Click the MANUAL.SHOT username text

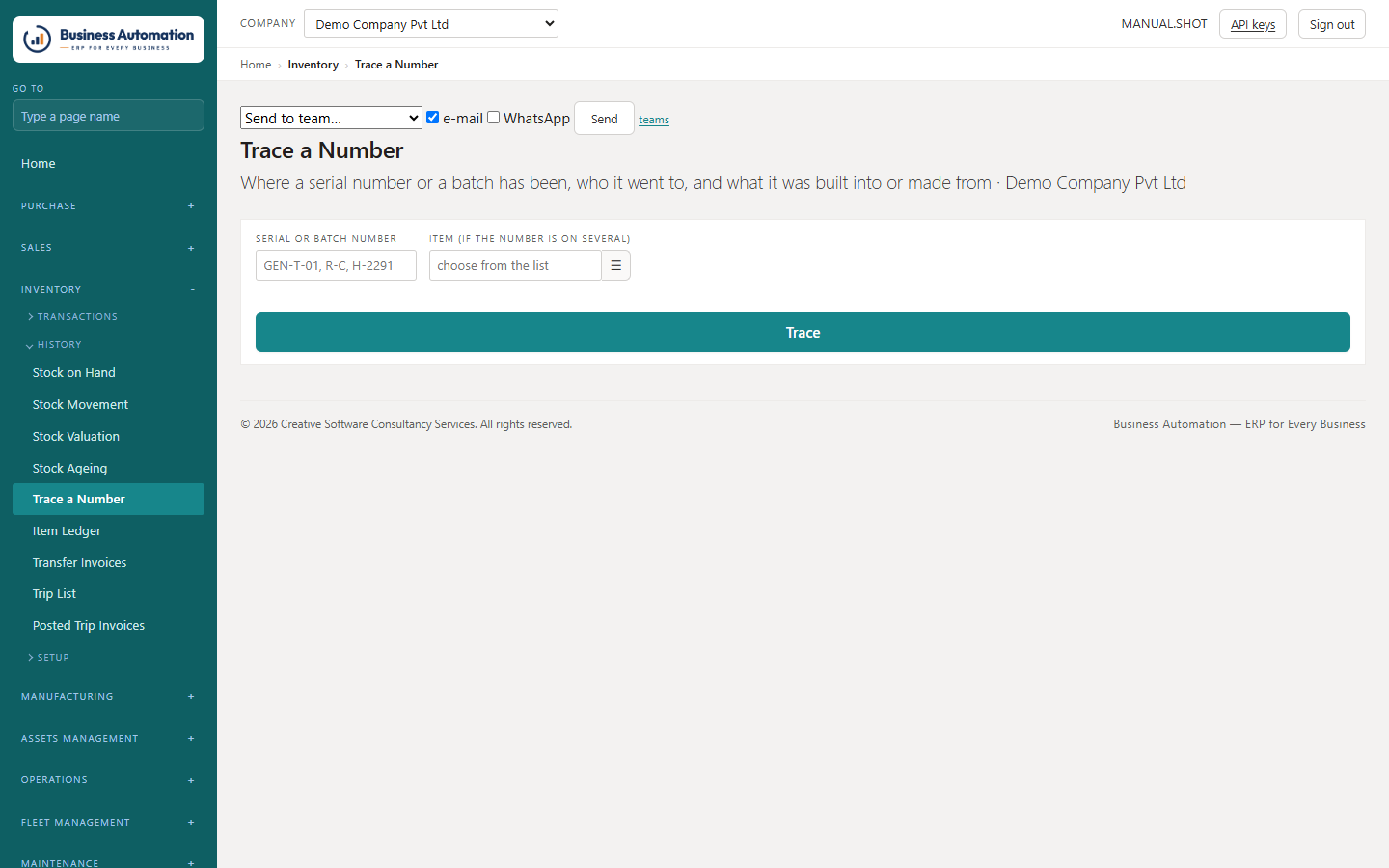[x=1164, y=24]
